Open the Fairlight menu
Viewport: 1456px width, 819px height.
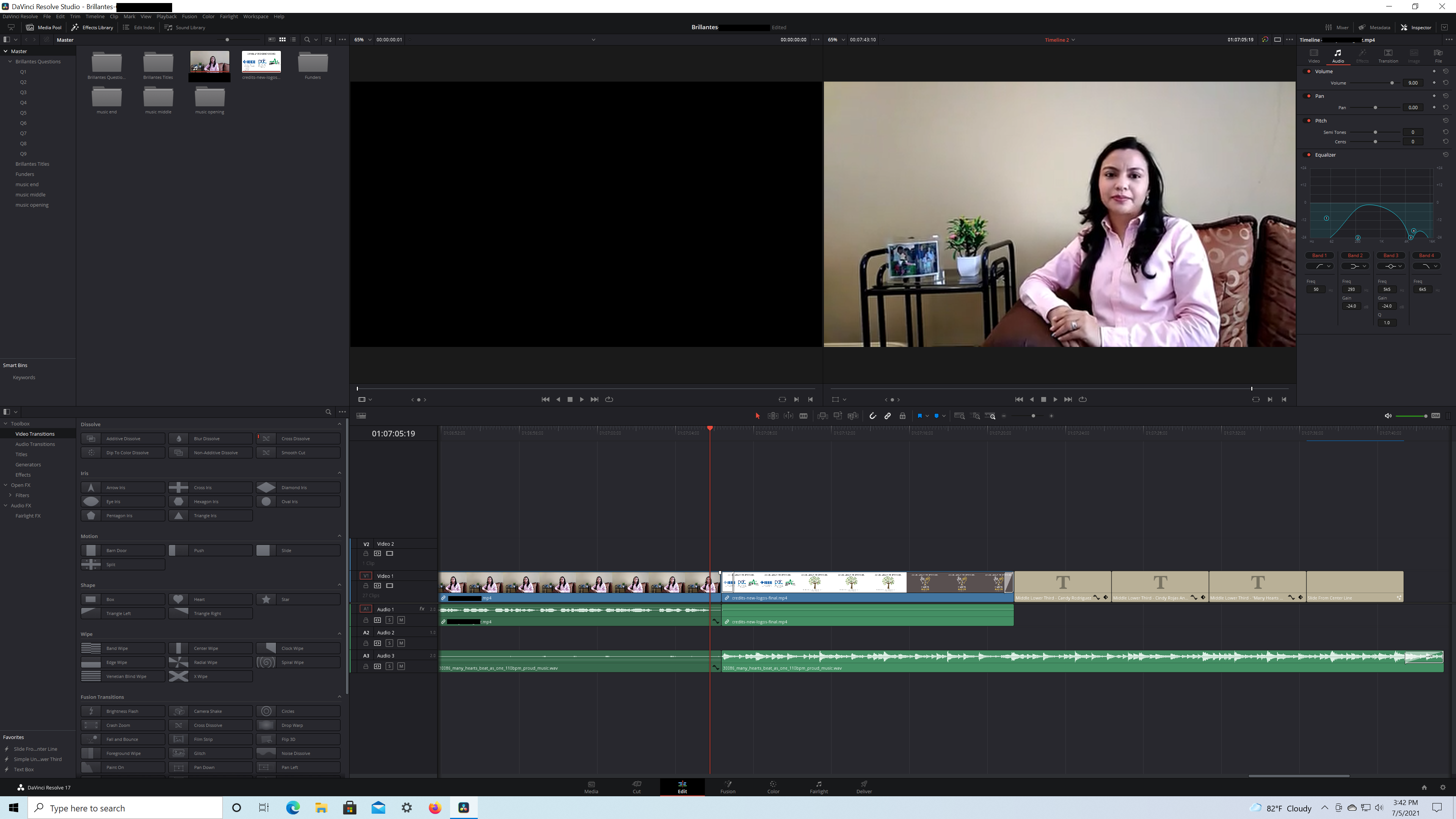(228, 16)
